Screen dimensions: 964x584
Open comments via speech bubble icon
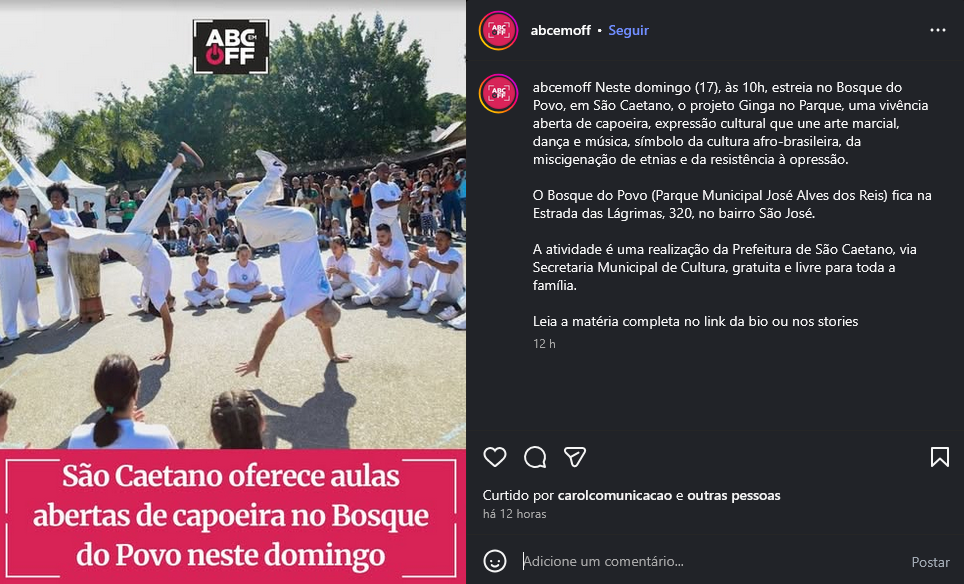point(535,457)
